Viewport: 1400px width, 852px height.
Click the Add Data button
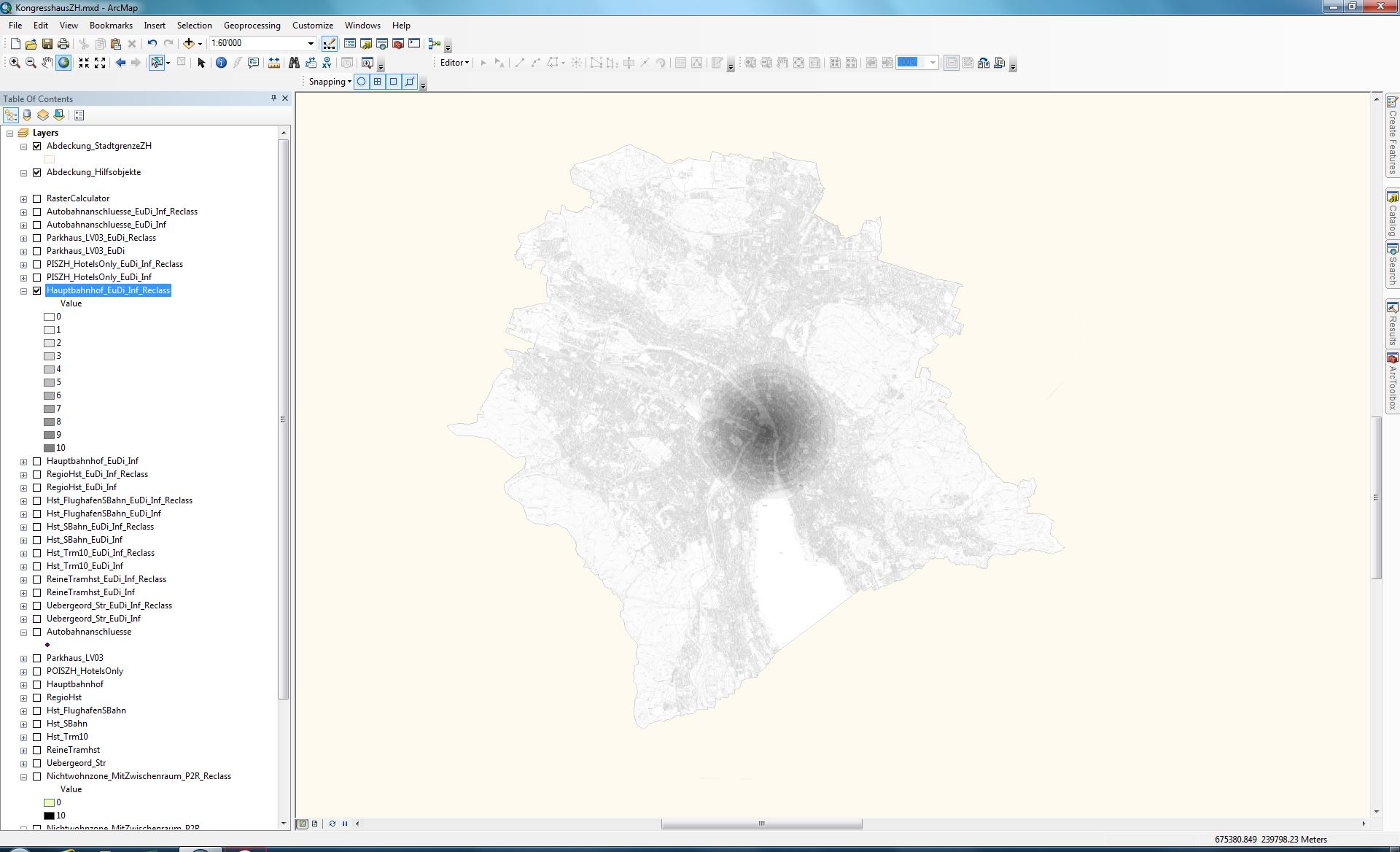[189, 44]
